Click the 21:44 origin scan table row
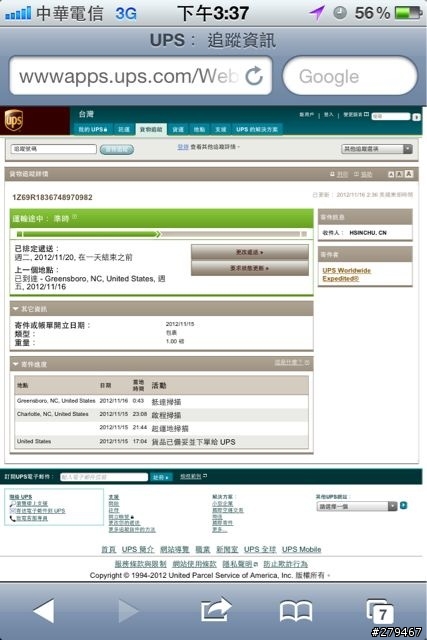This screenshot has width=427, height=640. [x=161, y=428]
